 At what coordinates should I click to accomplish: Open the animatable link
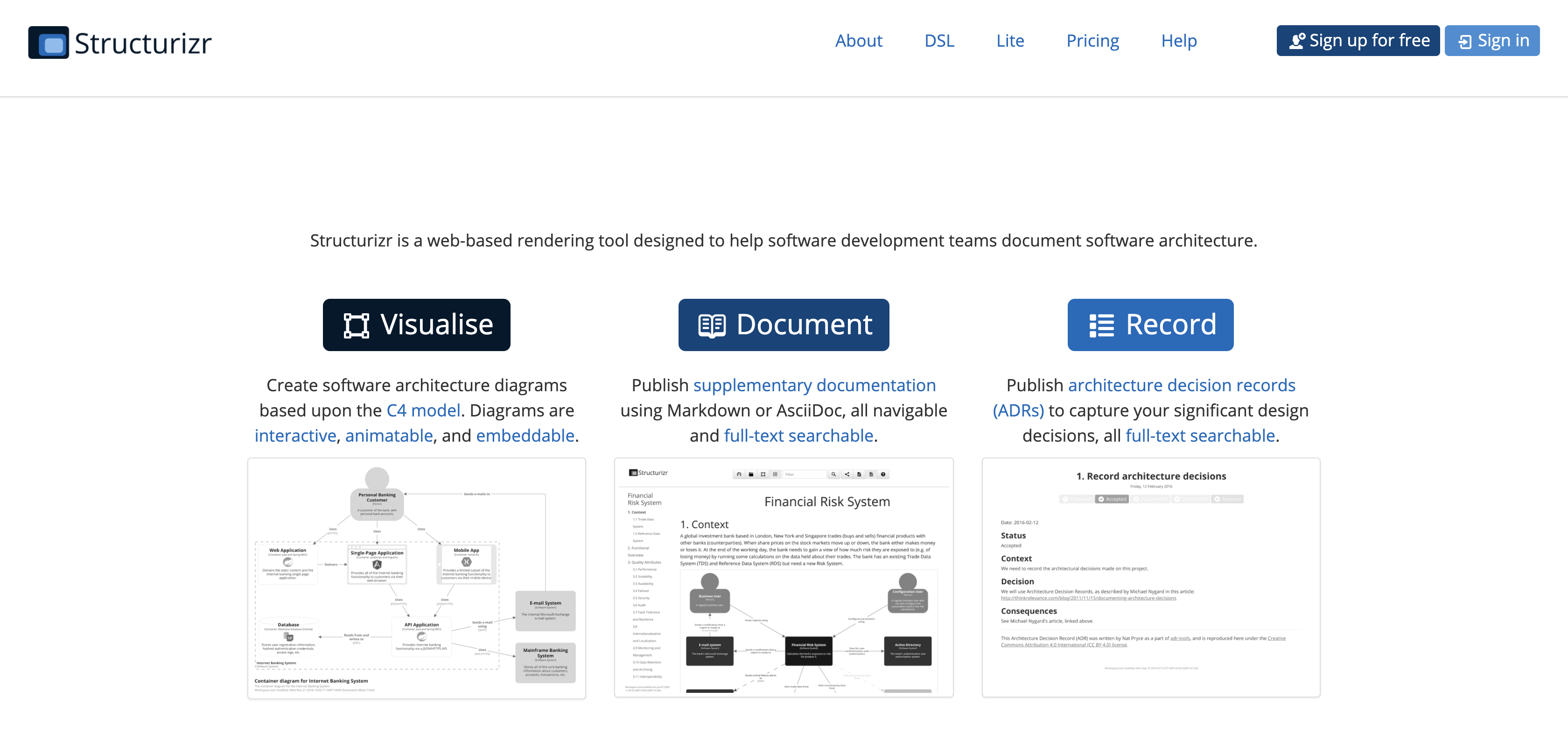click(389, 435)
